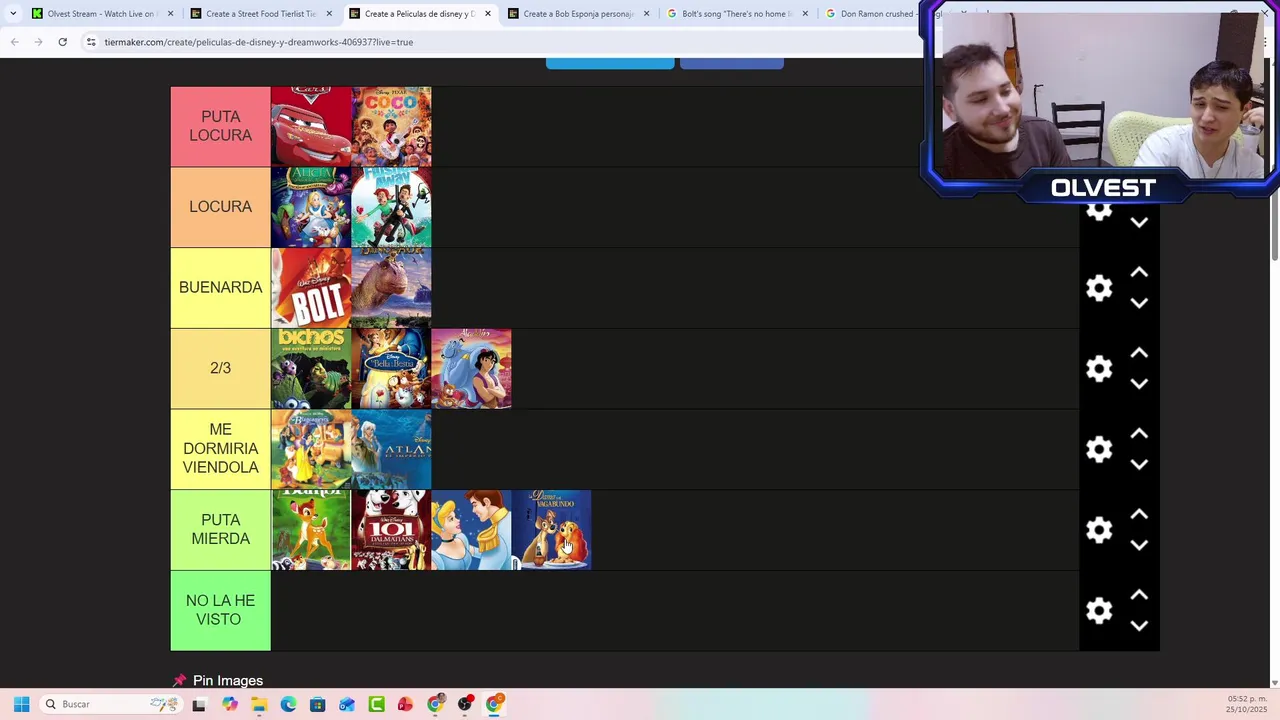Open settings gear for PUTA MIERDA tier

(x=1099, y=530)
